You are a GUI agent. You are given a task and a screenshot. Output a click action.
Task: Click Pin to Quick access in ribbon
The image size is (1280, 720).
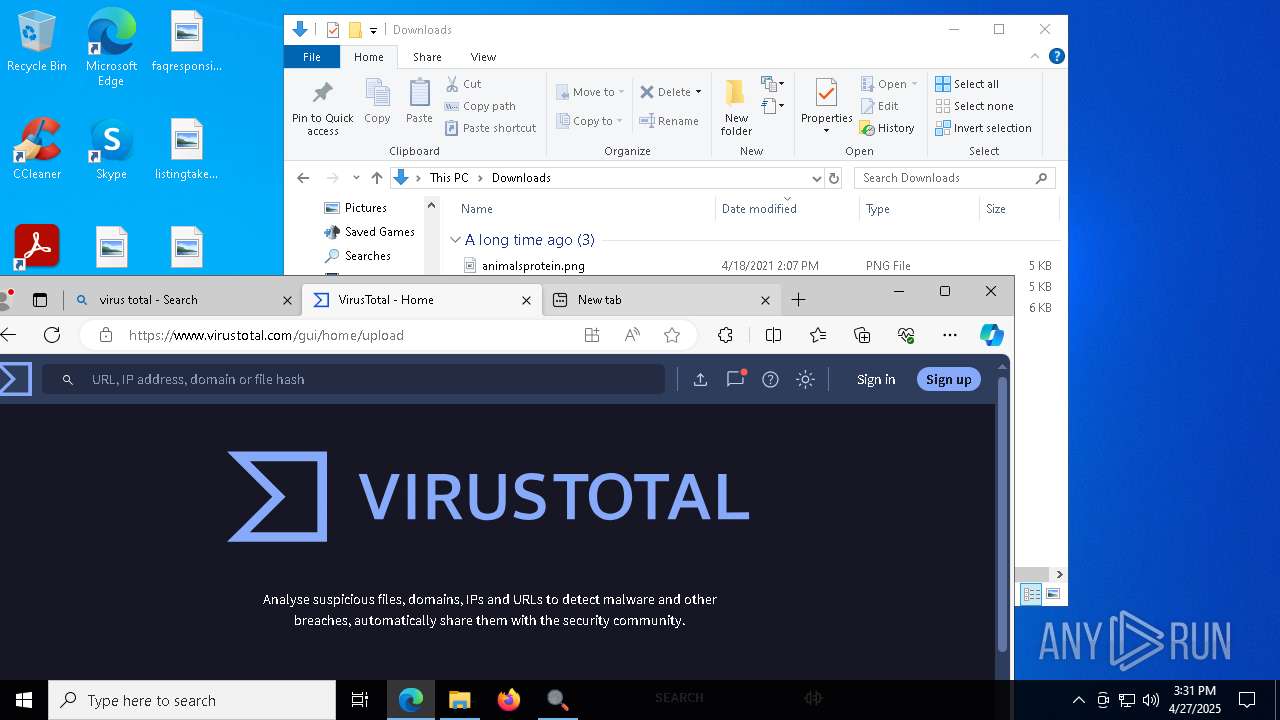(322, 109)
